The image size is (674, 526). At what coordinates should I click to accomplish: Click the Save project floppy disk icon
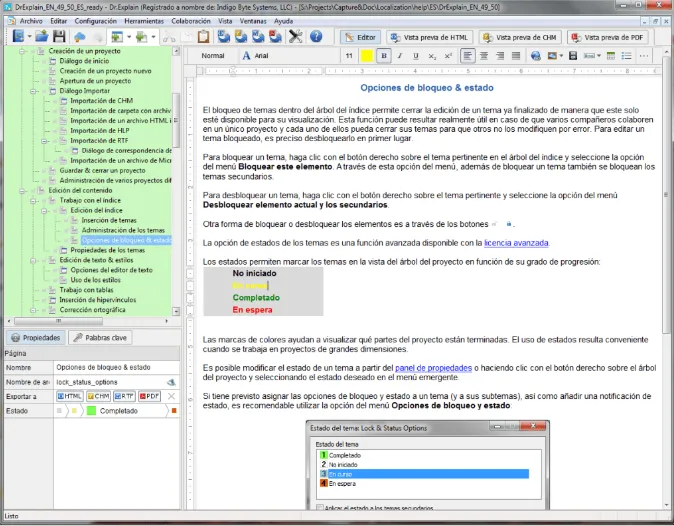pos(59,37)
